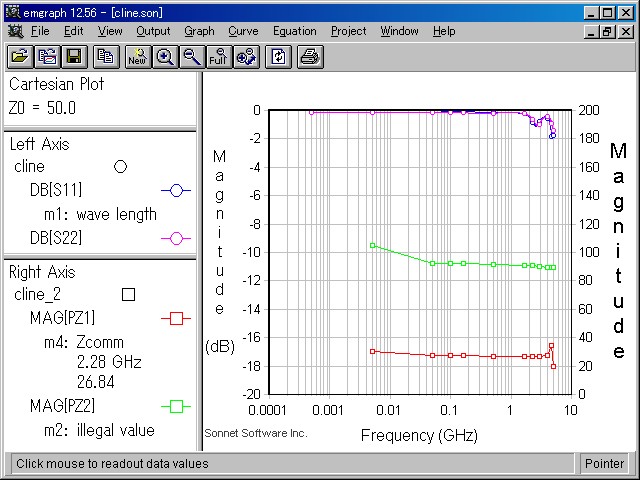Click the Sonnet Software Inc. text
Image resolution: width=640 pixels, height=480 pixels.
click(256, 433)
